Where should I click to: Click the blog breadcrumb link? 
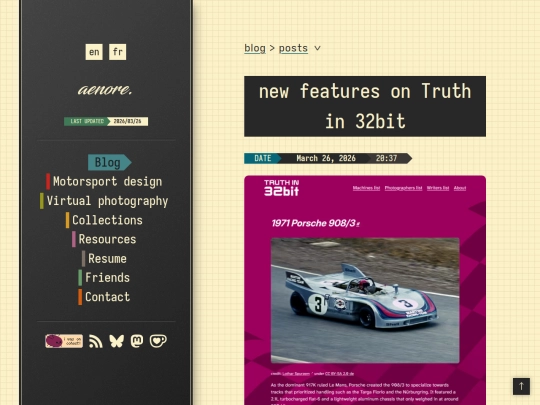(x=255, y=48)
